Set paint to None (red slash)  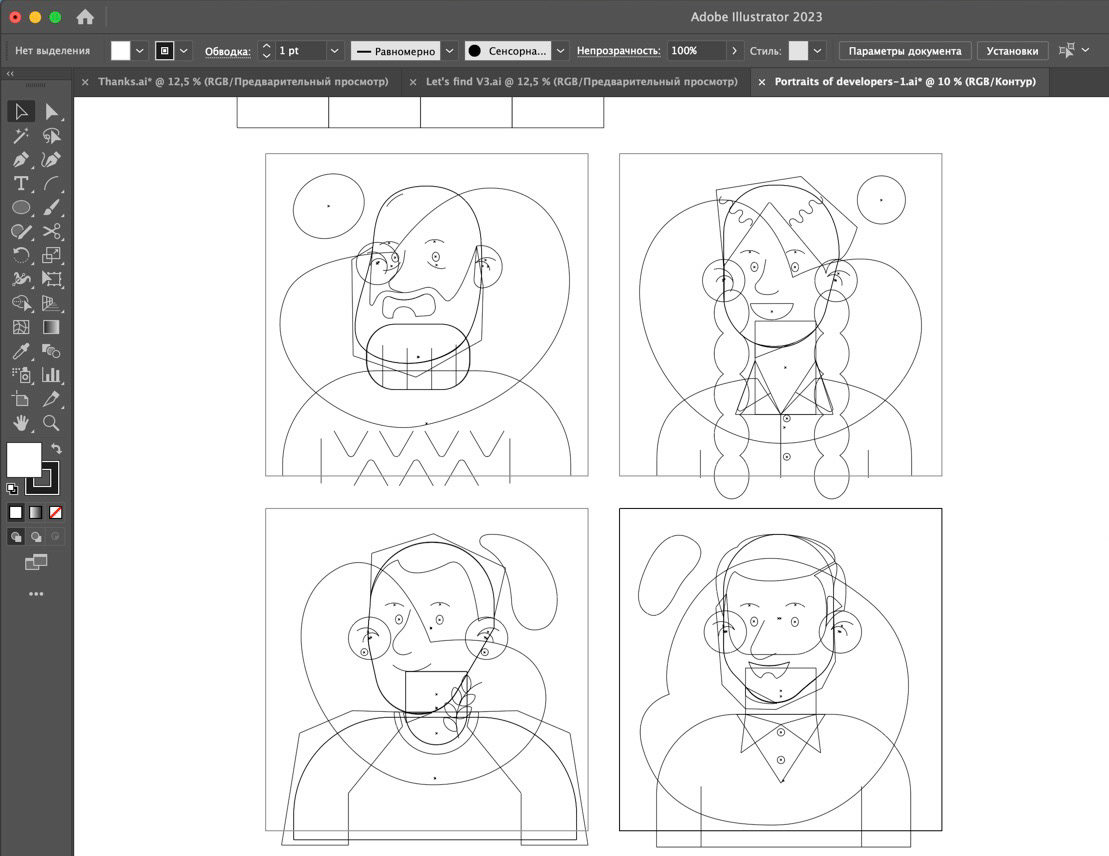tap(56, 513)
